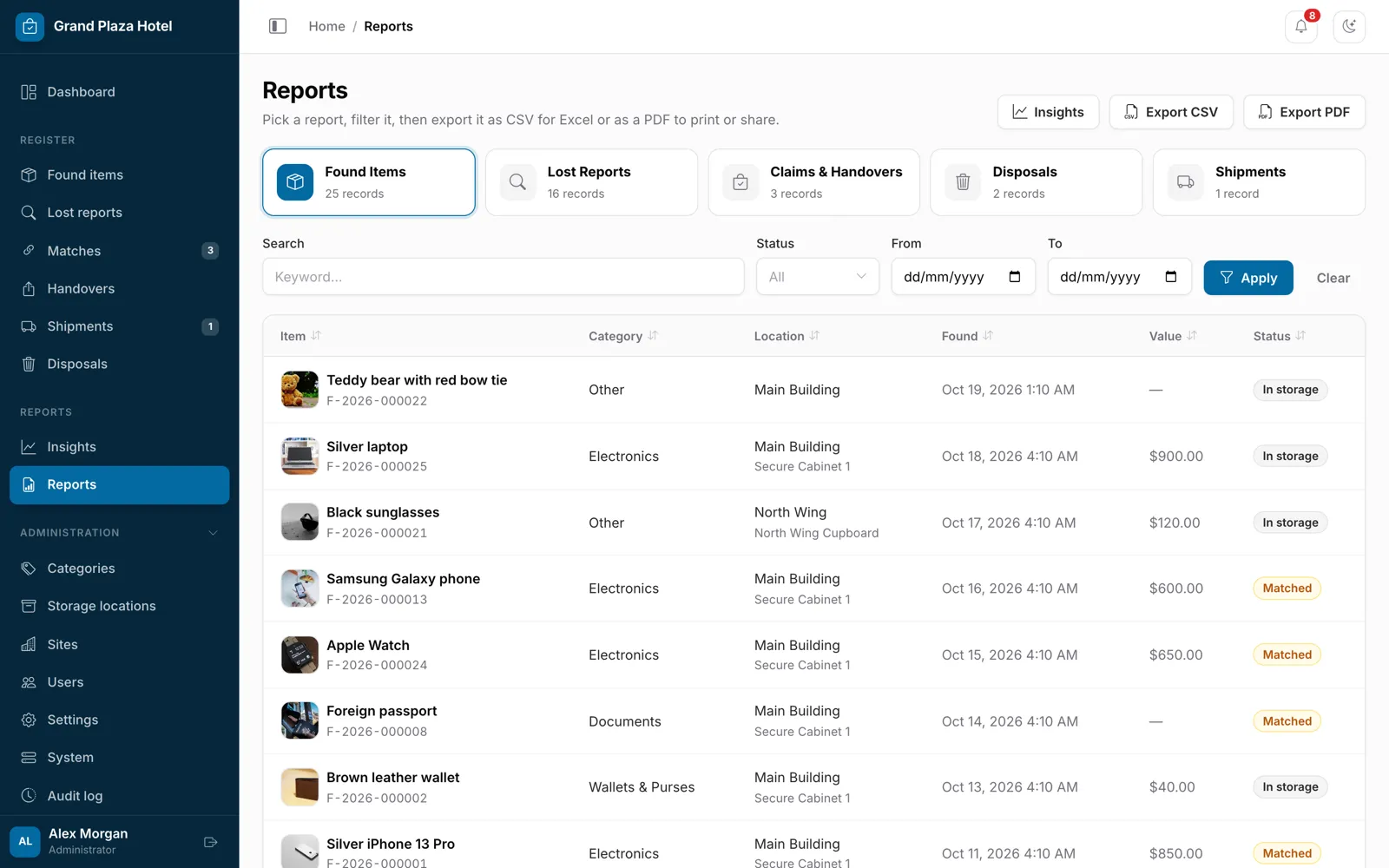Screen dimensions: 1389x868
Task: Select the Claims & Handovers report tab
Action: coord(813,182)
